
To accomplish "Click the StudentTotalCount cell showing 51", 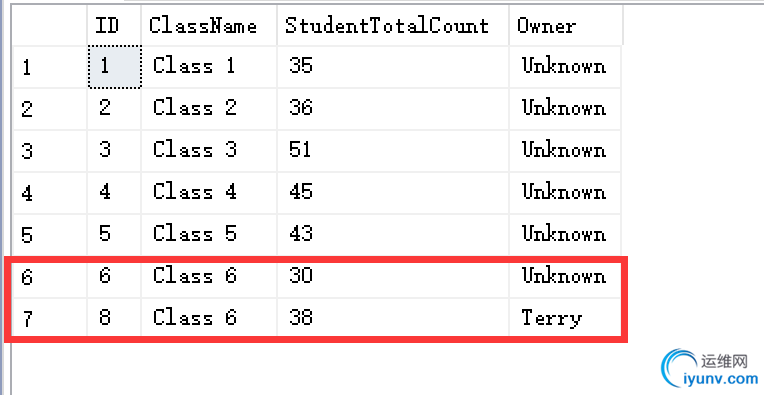I will (x=393, y=151).
